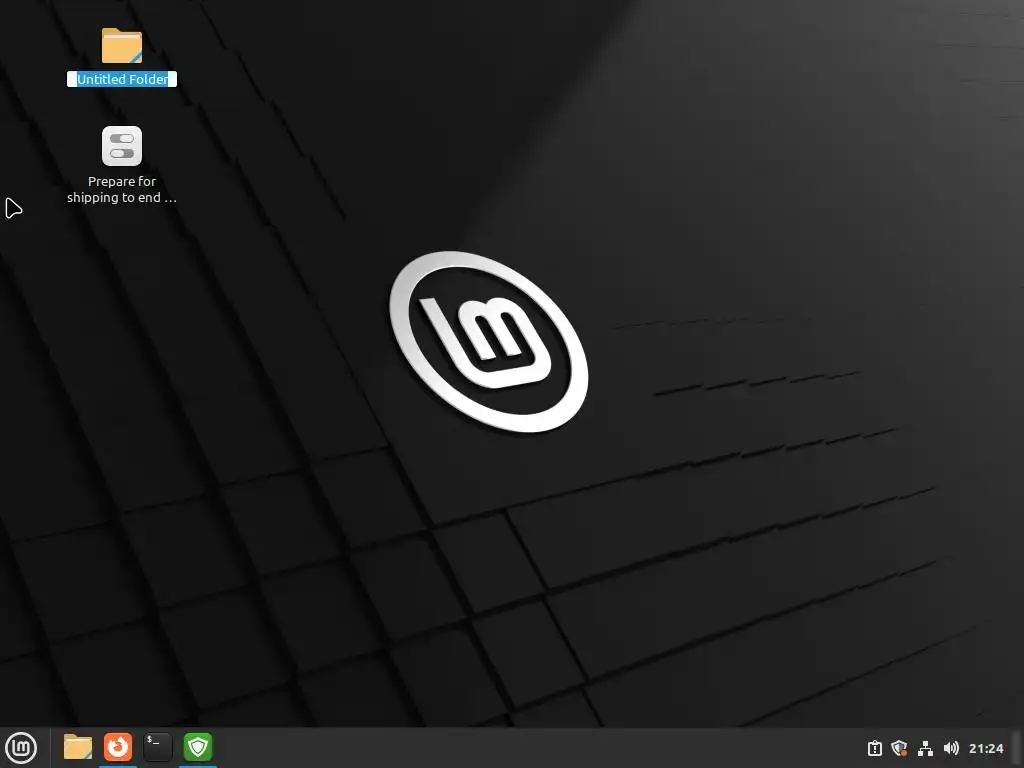Open the Linux Mint start menu
This screenshot has width=1024, height=768.
[x=21, y=748]
